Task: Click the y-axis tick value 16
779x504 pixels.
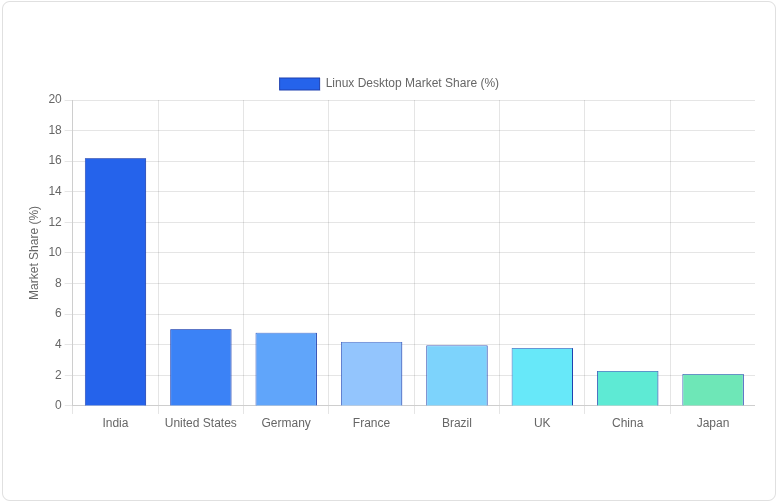Action: point(55,161)
